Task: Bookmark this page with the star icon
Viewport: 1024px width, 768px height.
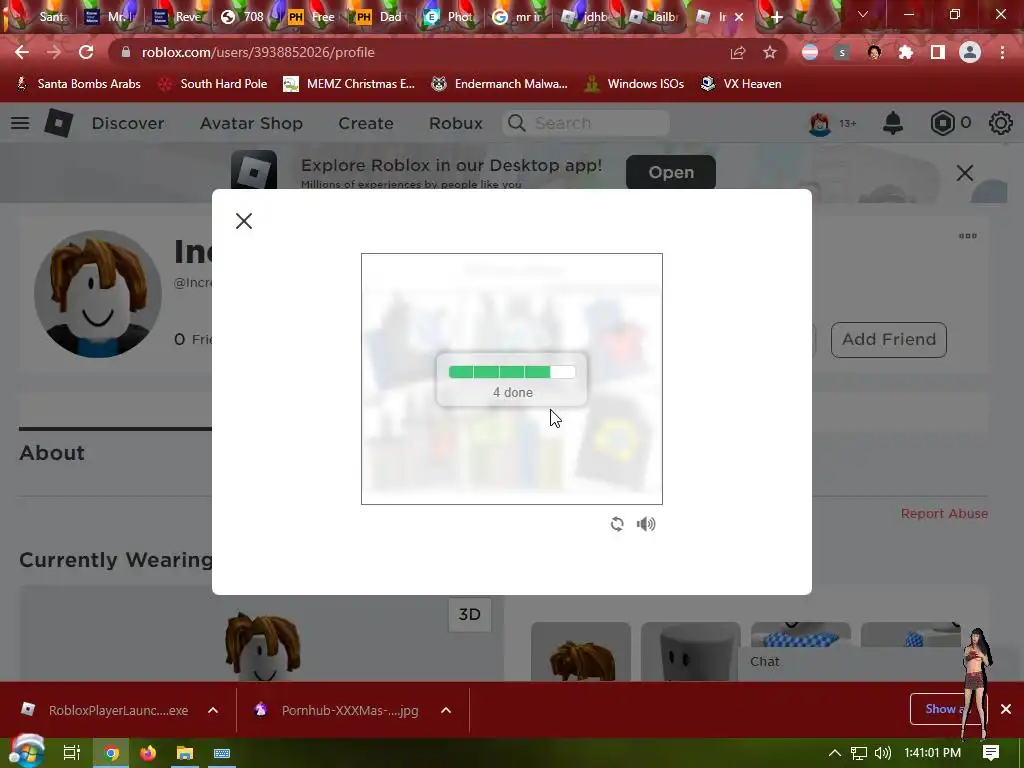Action: point(770,52)
